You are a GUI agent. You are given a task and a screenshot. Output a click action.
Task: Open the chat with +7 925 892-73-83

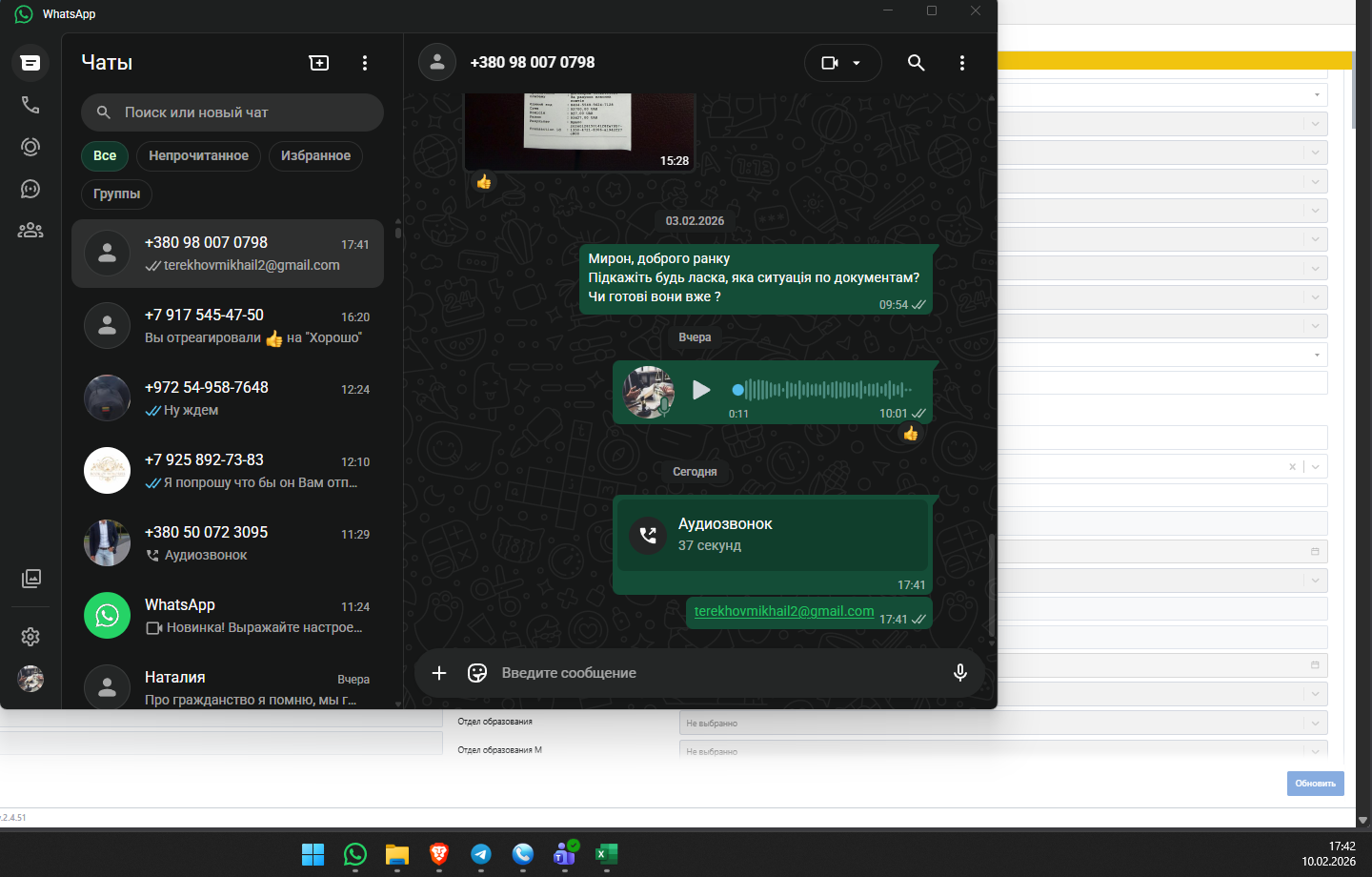[x=228, y=471]
